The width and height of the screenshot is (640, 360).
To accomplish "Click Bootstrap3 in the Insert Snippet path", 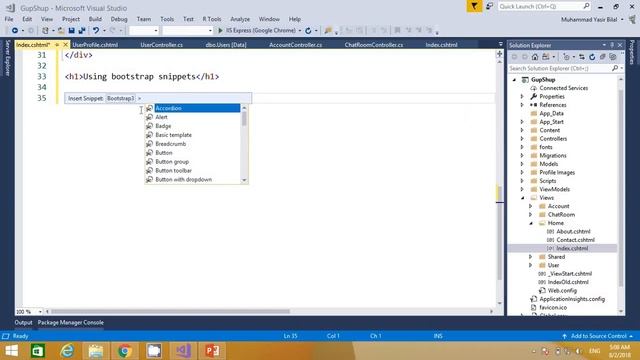I will (x=120, y=98).
